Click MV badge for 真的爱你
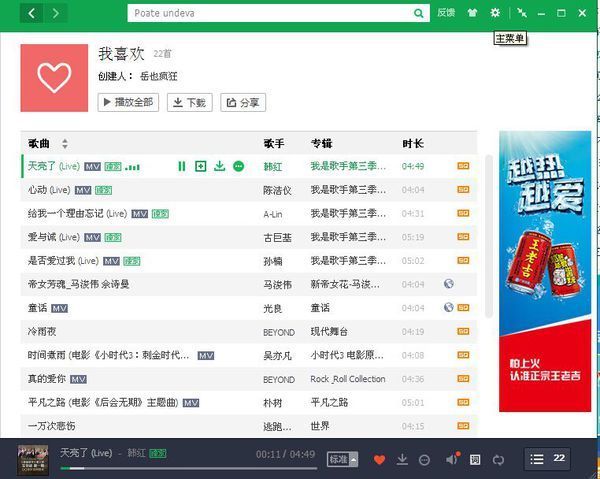The width and height of the screenshot is (600, 479). (78, 380)
